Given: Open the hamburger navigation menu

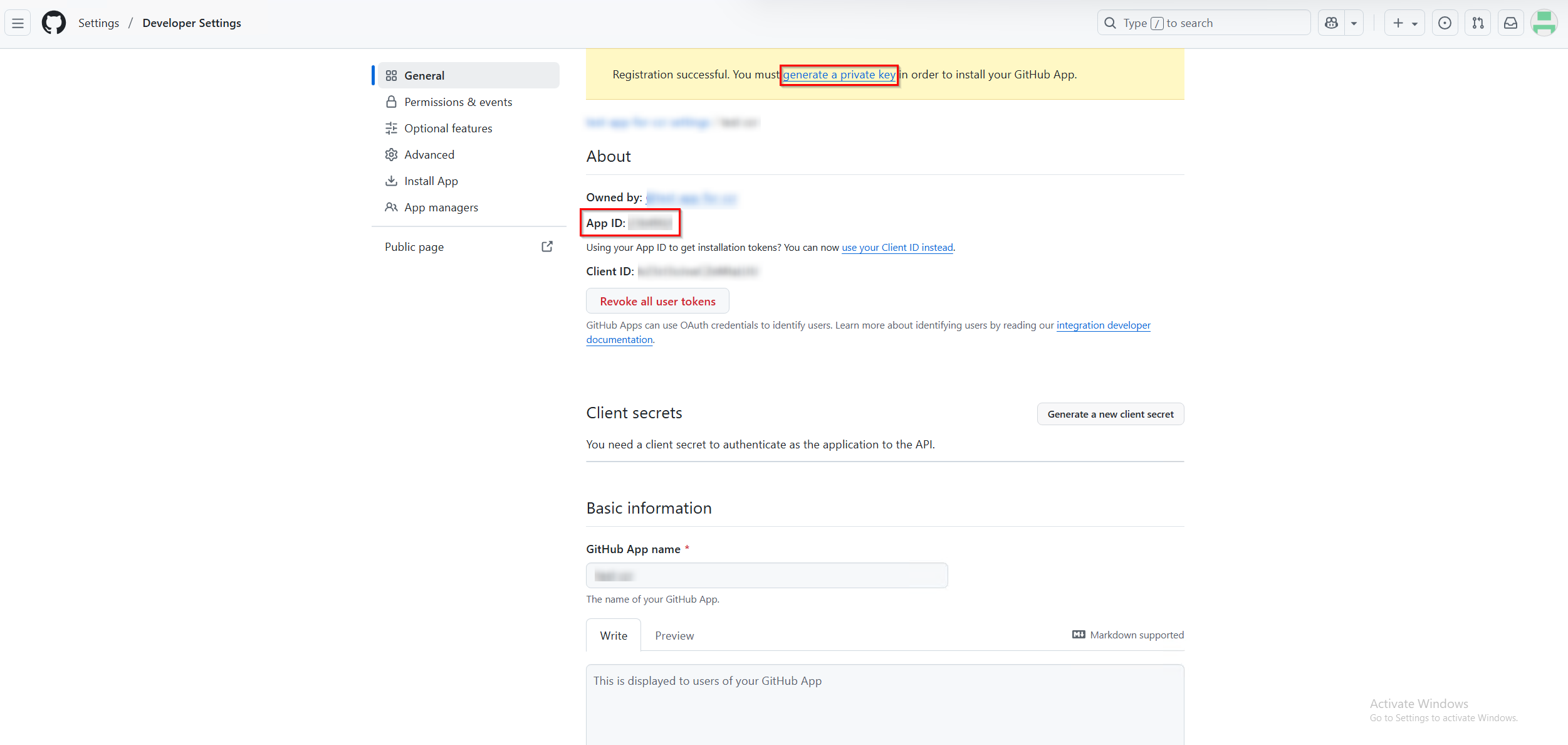Looking at the screenshot, I should point(18,23).
